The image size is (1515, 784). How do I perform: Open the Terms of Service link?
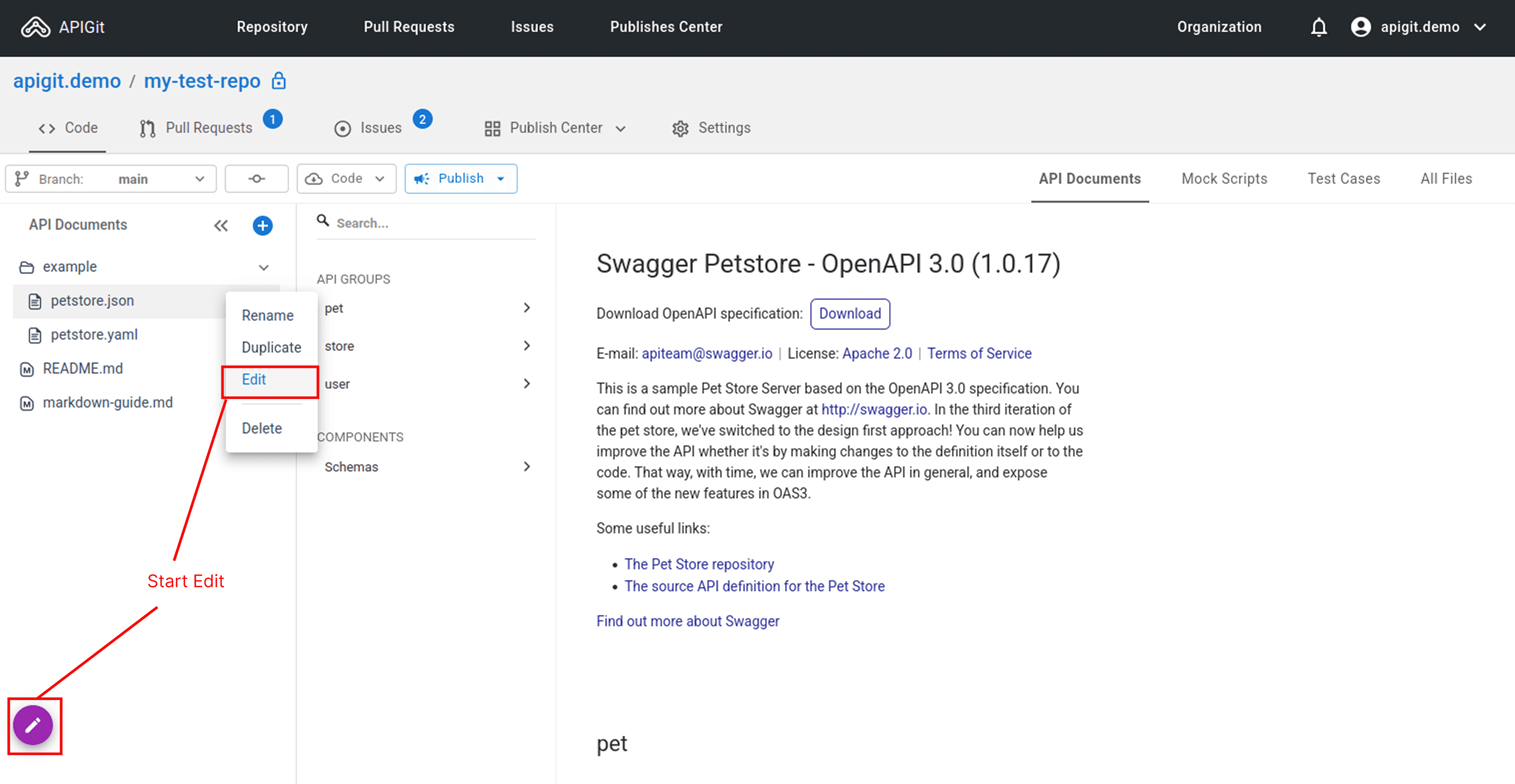tap(979, 353)
